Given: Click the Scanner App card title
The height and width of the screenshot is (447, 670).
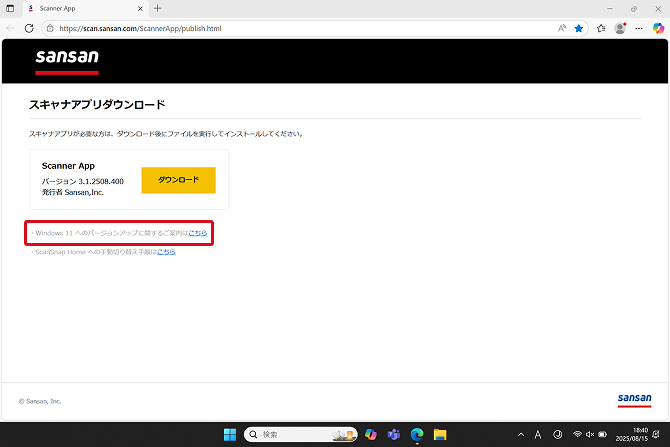Looking at the screenshot, I should [68, 166].
